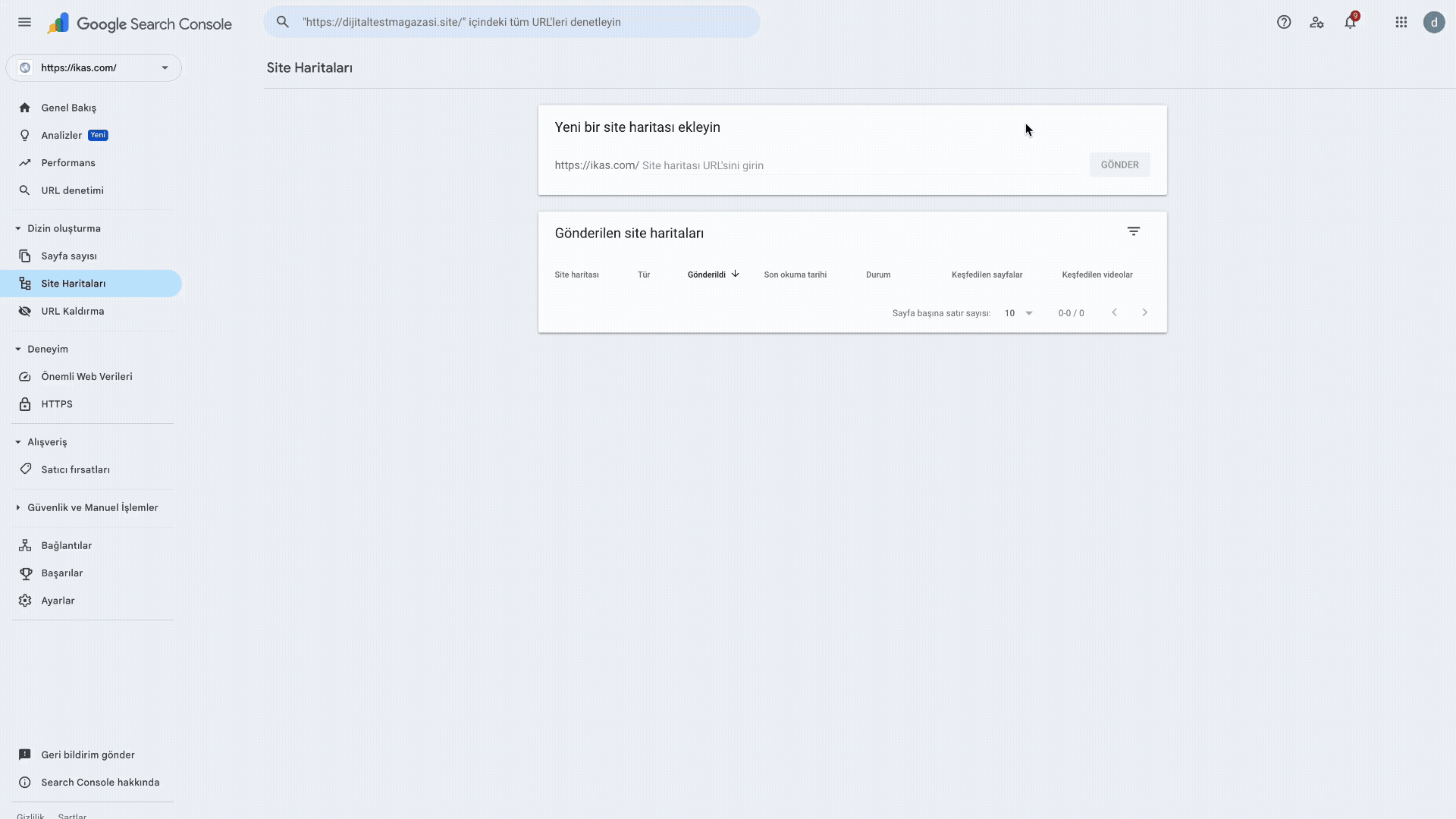Click the Ayarlar gear icon
The width and height of the screenshot is (1456, 819).
[25, 601]
